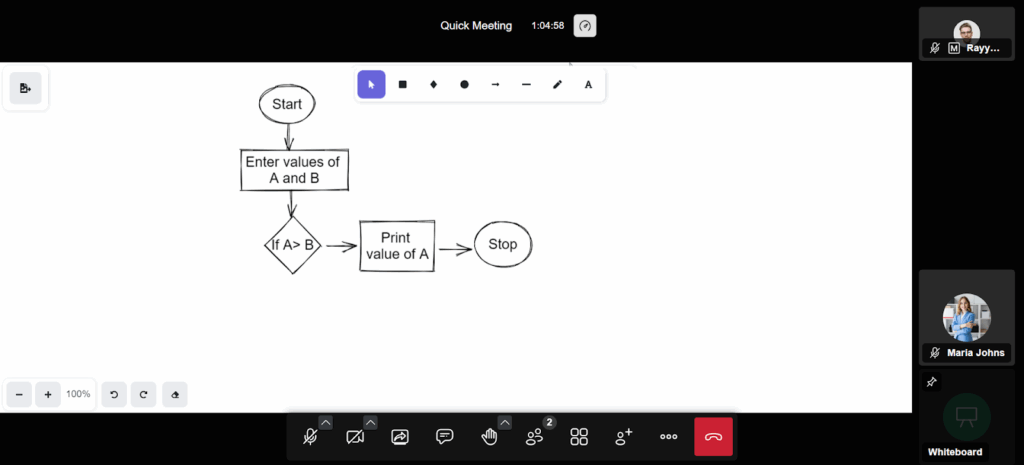Activate the pencil freehand tool
This screenshot has width=1024, height=465.
(x=557, y=85)
